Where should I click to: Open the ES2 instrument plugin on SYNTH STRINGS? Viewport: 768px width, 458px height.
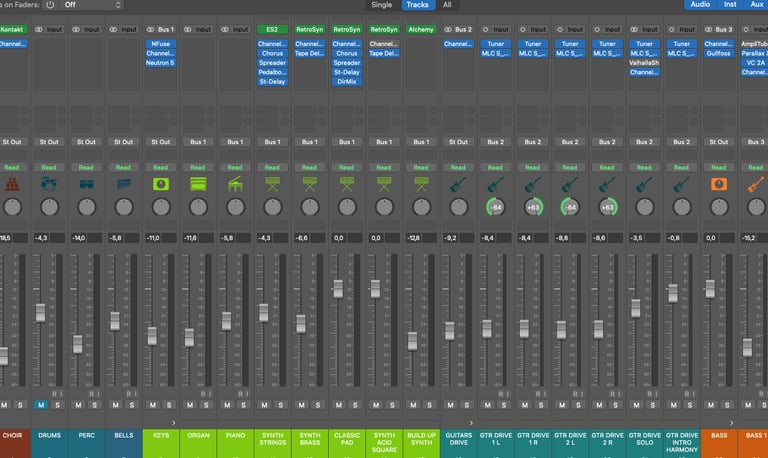tap(272, 30)
